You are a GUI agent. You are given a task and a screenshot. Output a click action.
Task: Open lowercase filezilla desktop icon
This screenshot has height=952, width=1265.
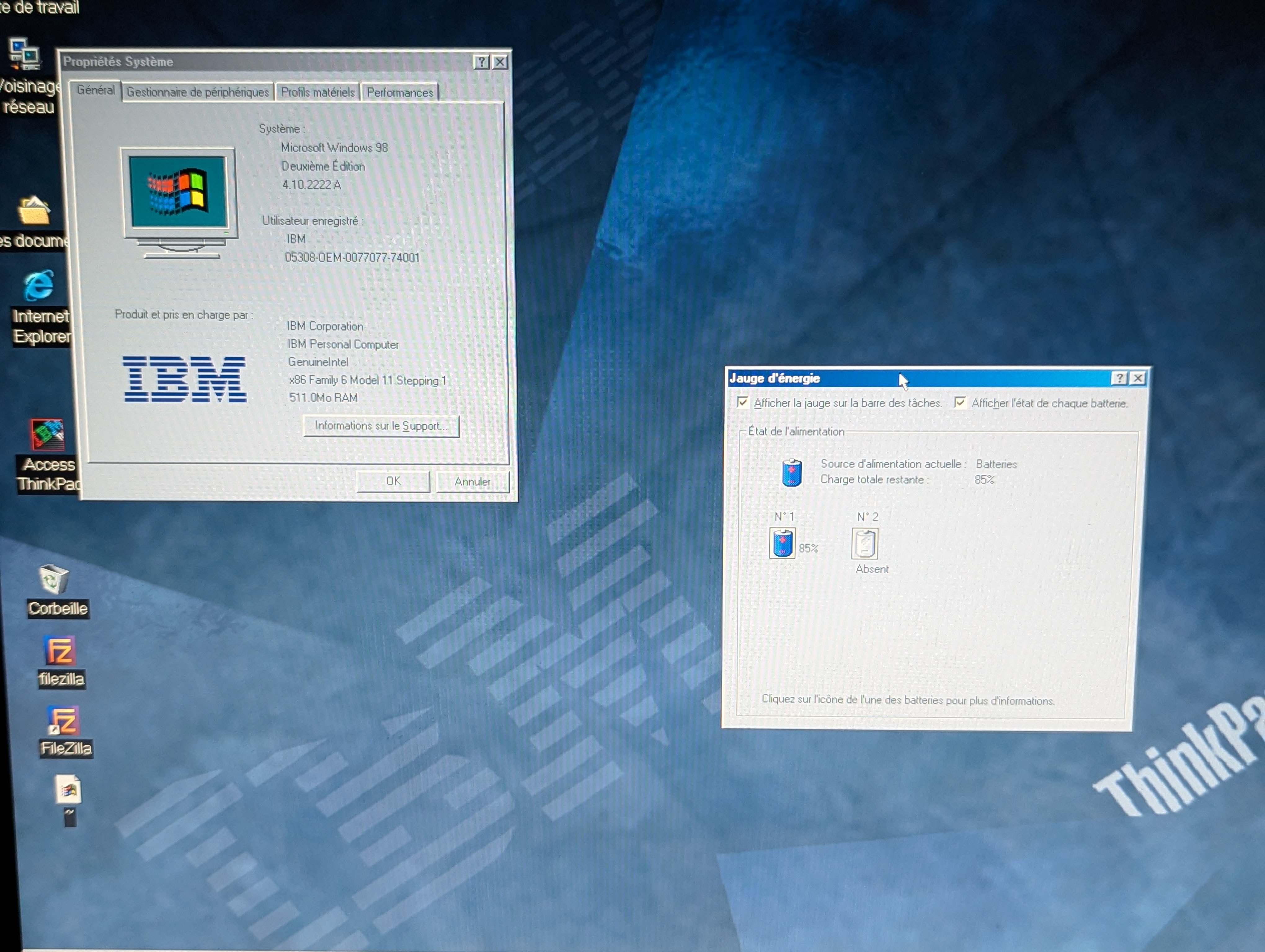tap(60, 651)
